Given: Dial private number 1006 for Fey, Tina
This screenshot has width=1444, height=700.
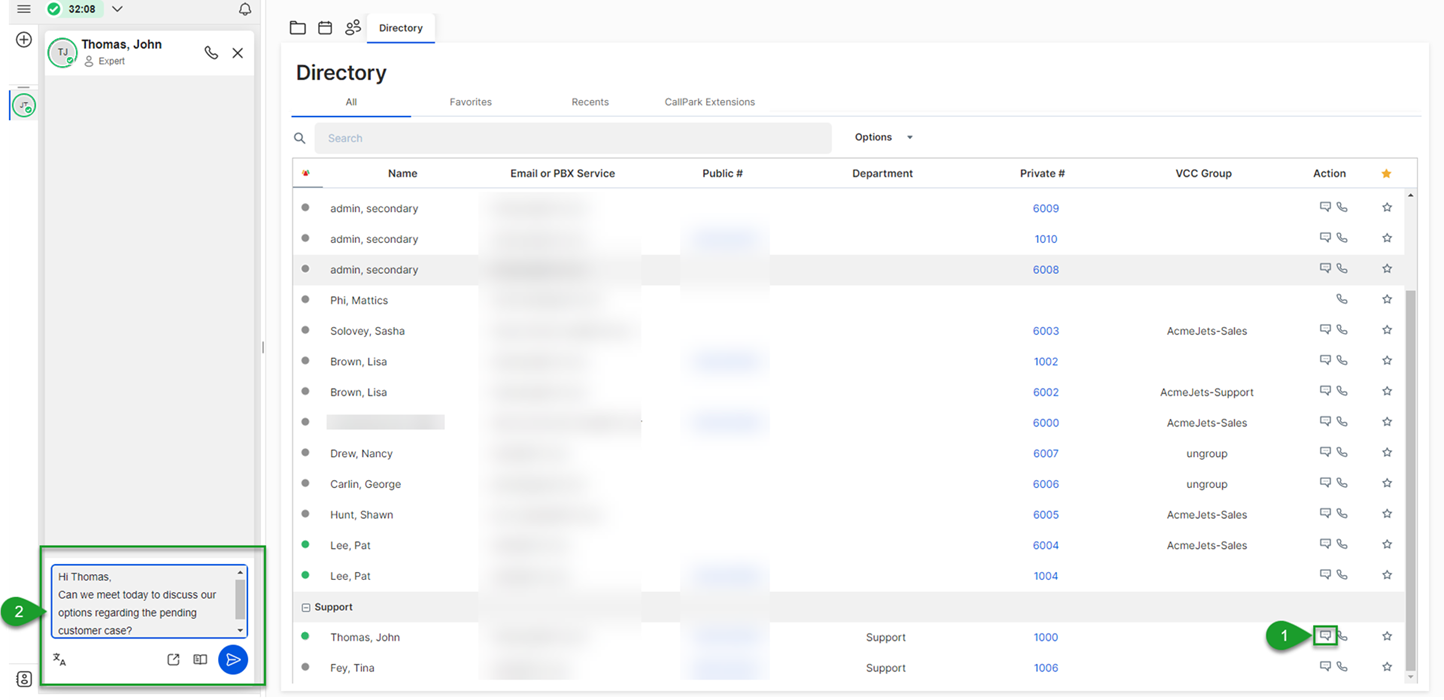Looking at the screenshot, I should click(1046, 668).
